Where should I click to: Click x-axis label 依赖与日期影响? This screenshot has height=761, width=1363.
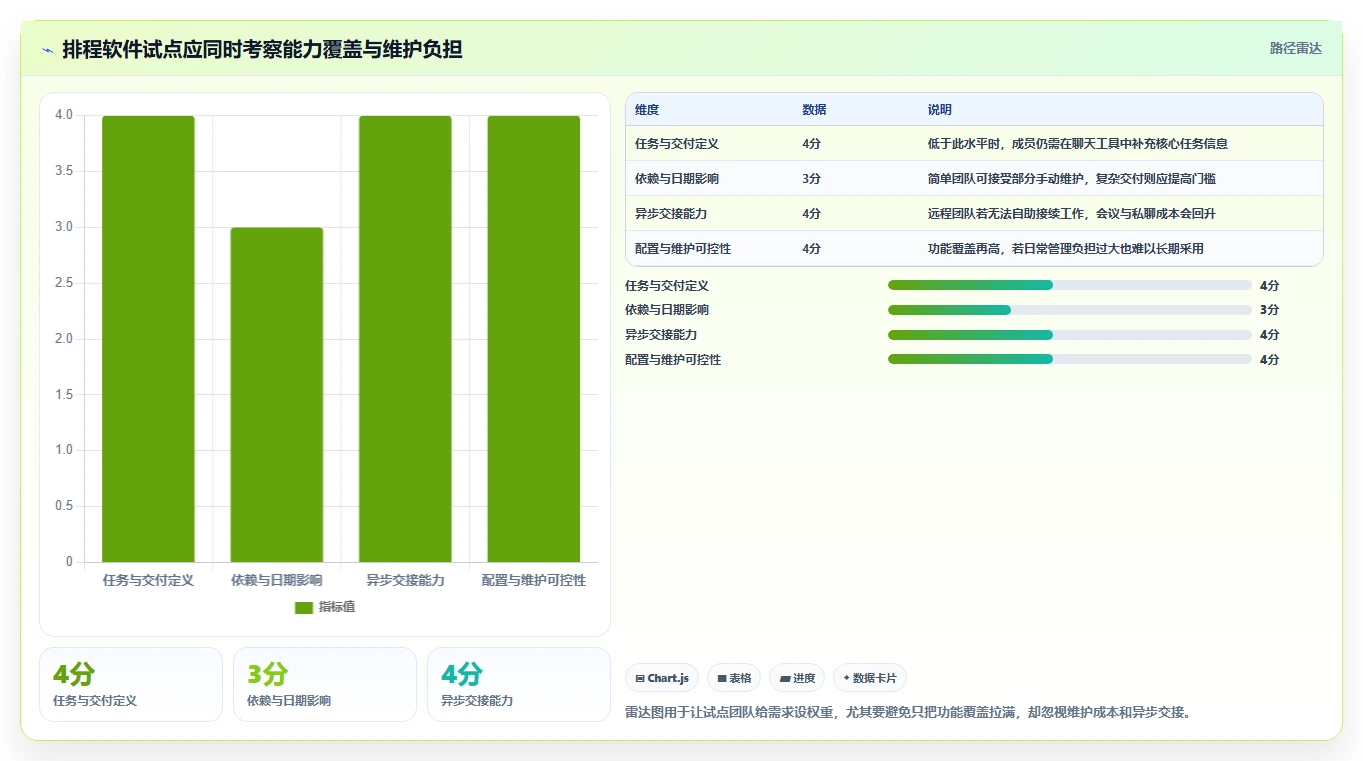(277, 580)
